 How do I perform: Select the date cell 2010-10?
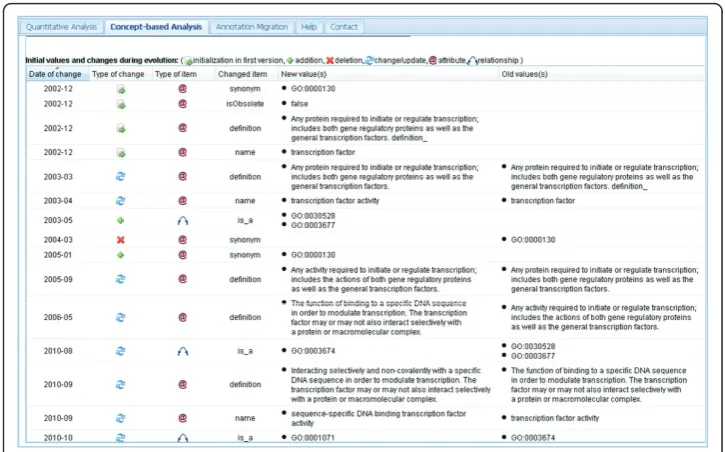[58, 438]
